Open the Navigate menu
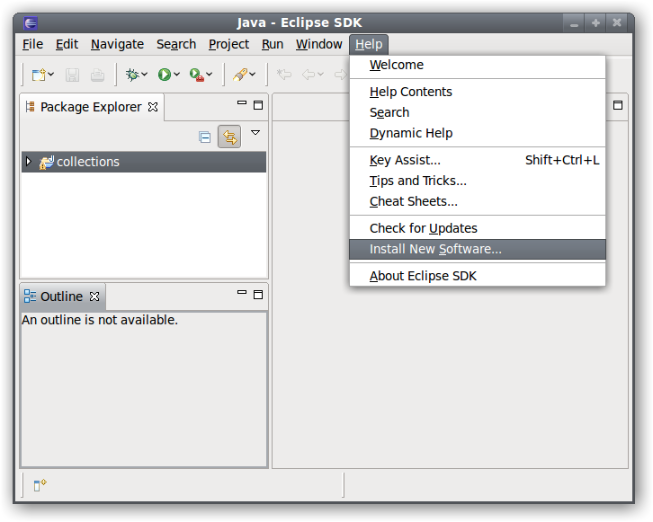The height and width of the screenshot is (522, 653). coord(117,44)
